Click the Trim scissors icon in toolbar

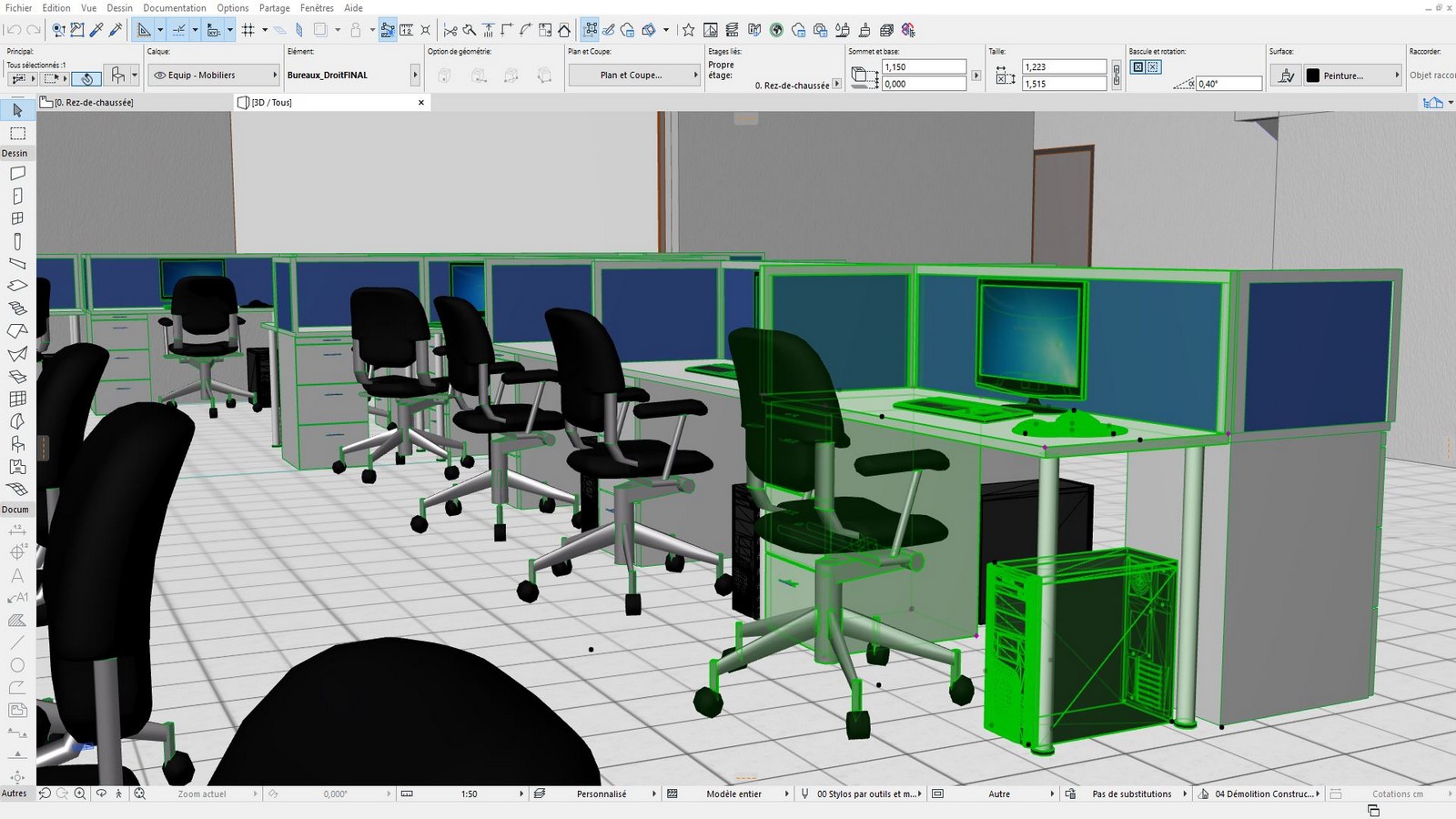click(x=450, y=30)
